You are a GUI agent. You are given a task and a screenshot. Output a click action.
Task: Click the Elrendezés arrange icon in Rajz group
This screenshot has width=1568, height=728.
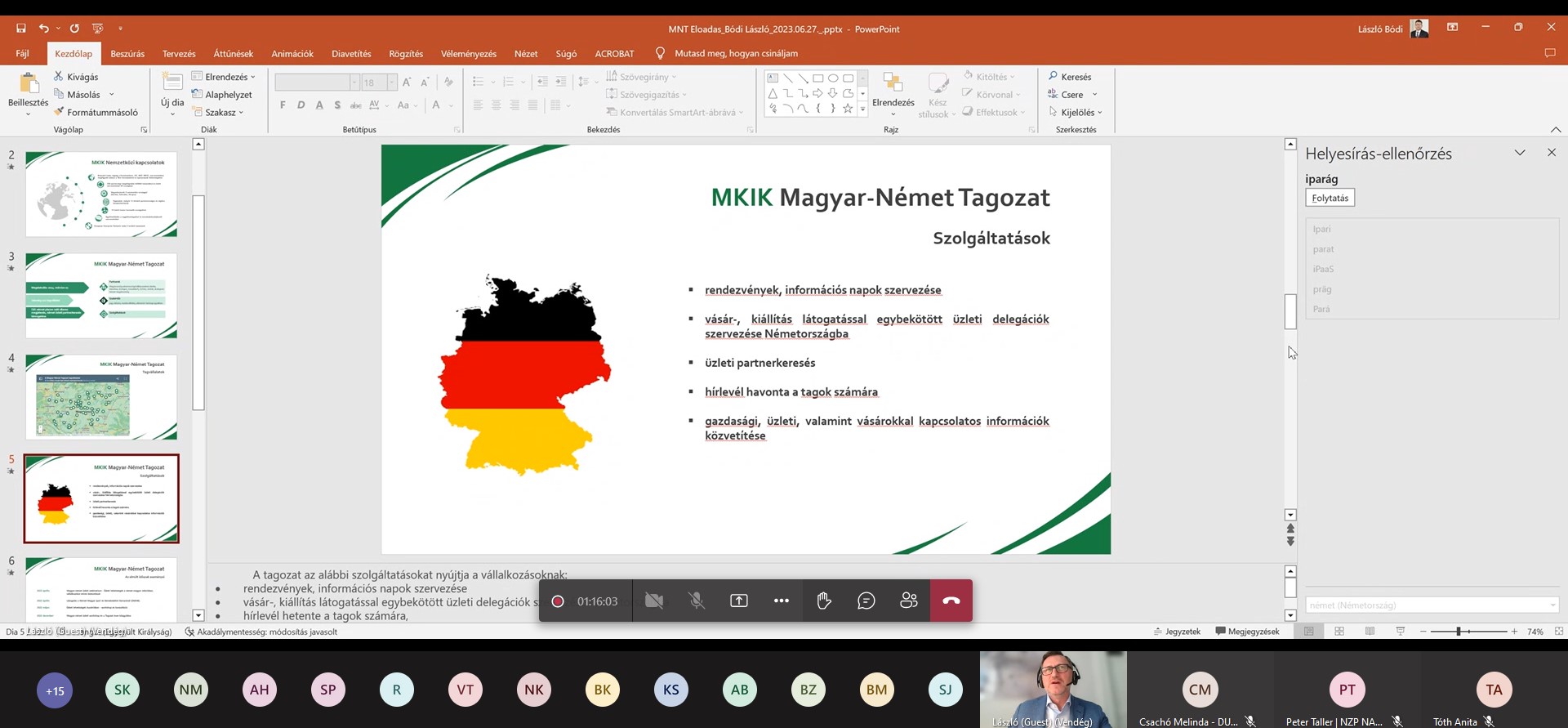coord(893,84)
